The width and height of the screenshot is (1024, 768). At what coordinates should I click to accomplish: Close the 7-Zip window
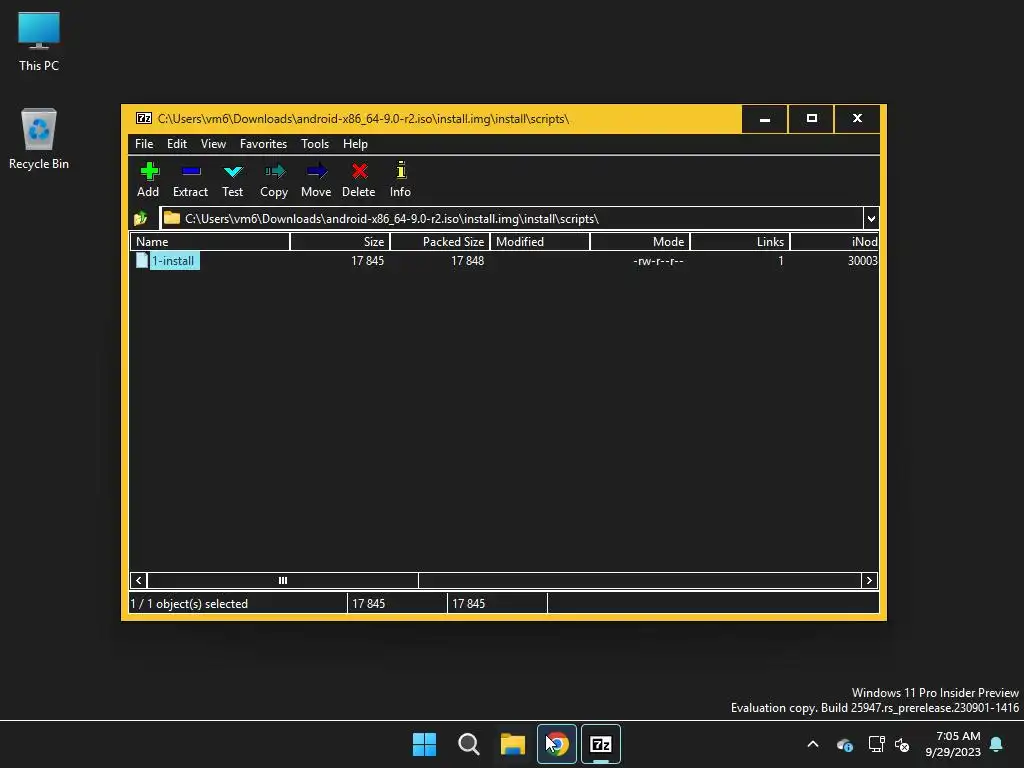tap(857, 119)
